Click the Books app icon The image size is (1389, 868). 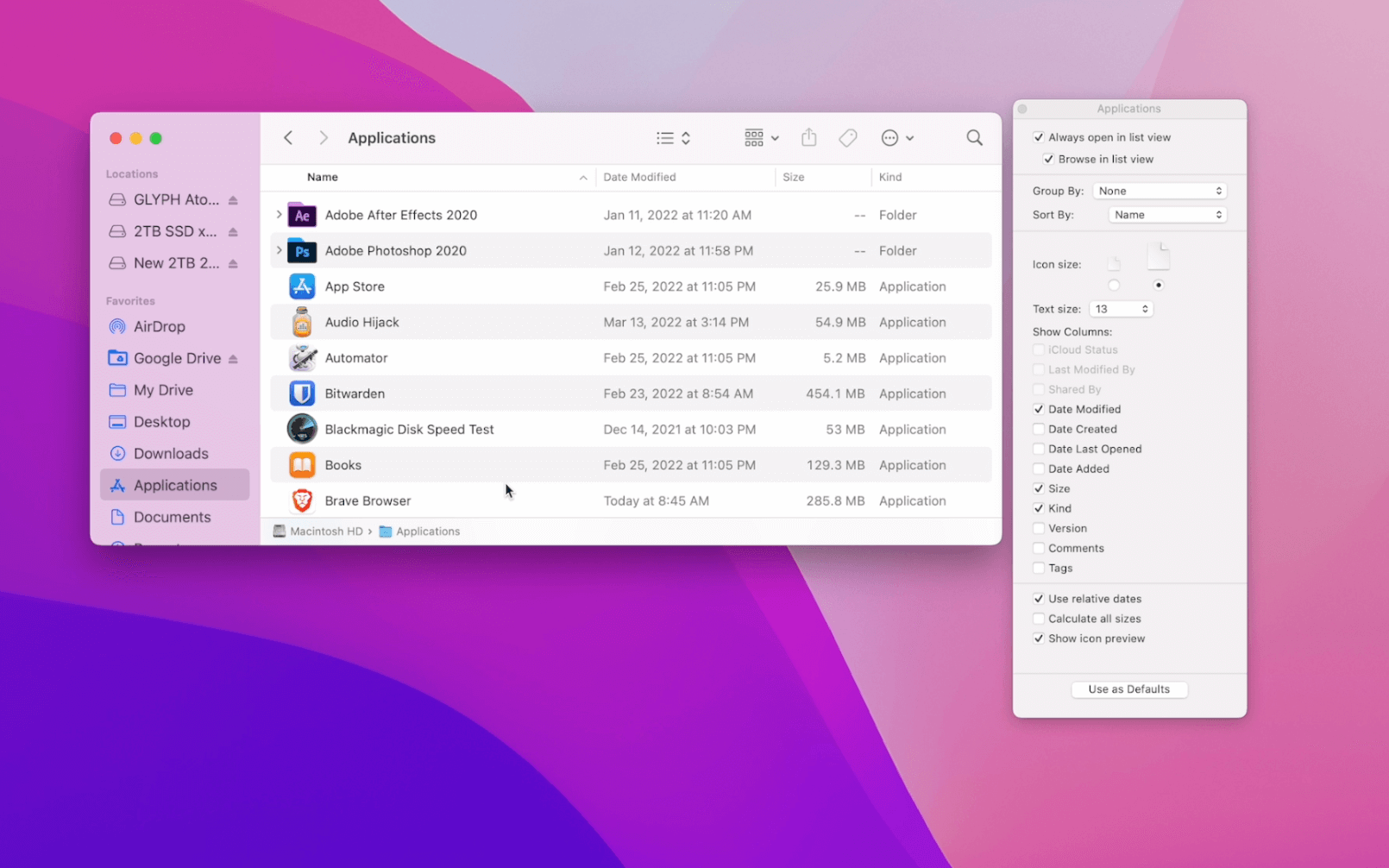click(302, 465)
